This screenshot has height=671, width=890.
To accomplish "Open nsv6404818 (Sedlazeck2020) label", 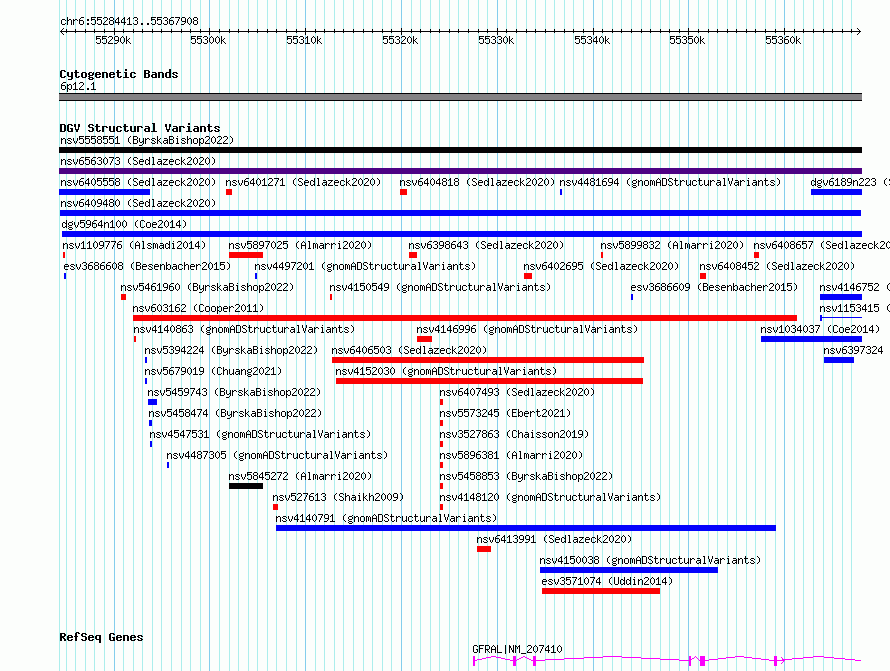I will 477,182.
